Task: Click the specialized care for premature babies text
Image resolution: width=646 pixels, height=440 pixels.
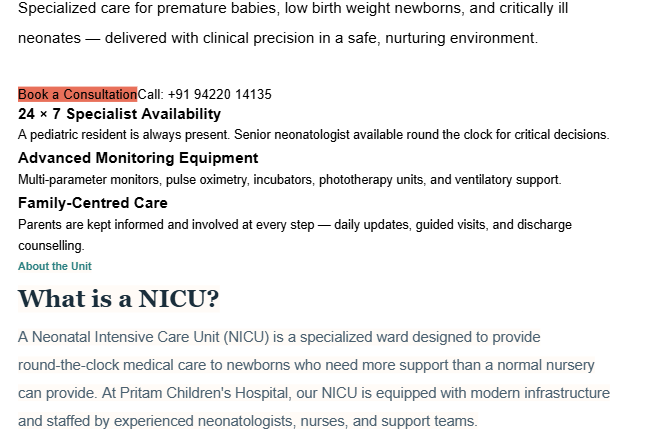Action: [x=293, y=8]
